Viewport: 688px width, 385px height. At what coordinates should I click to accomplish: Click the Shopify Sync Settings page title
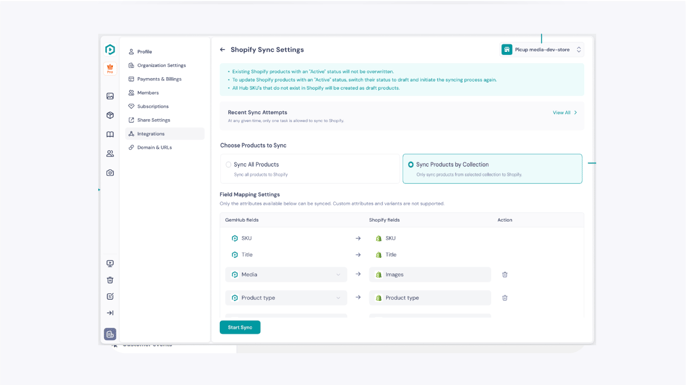click(267, 50)
